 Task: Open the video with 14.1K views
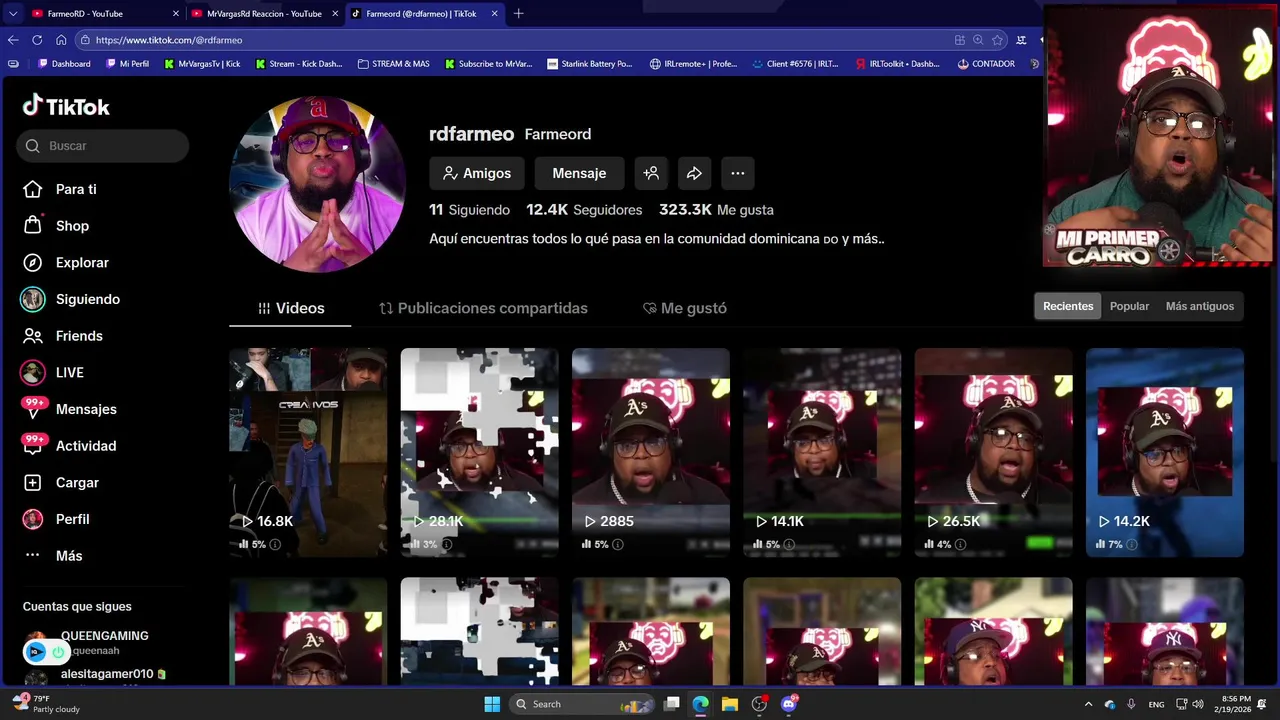pos(822,452)
